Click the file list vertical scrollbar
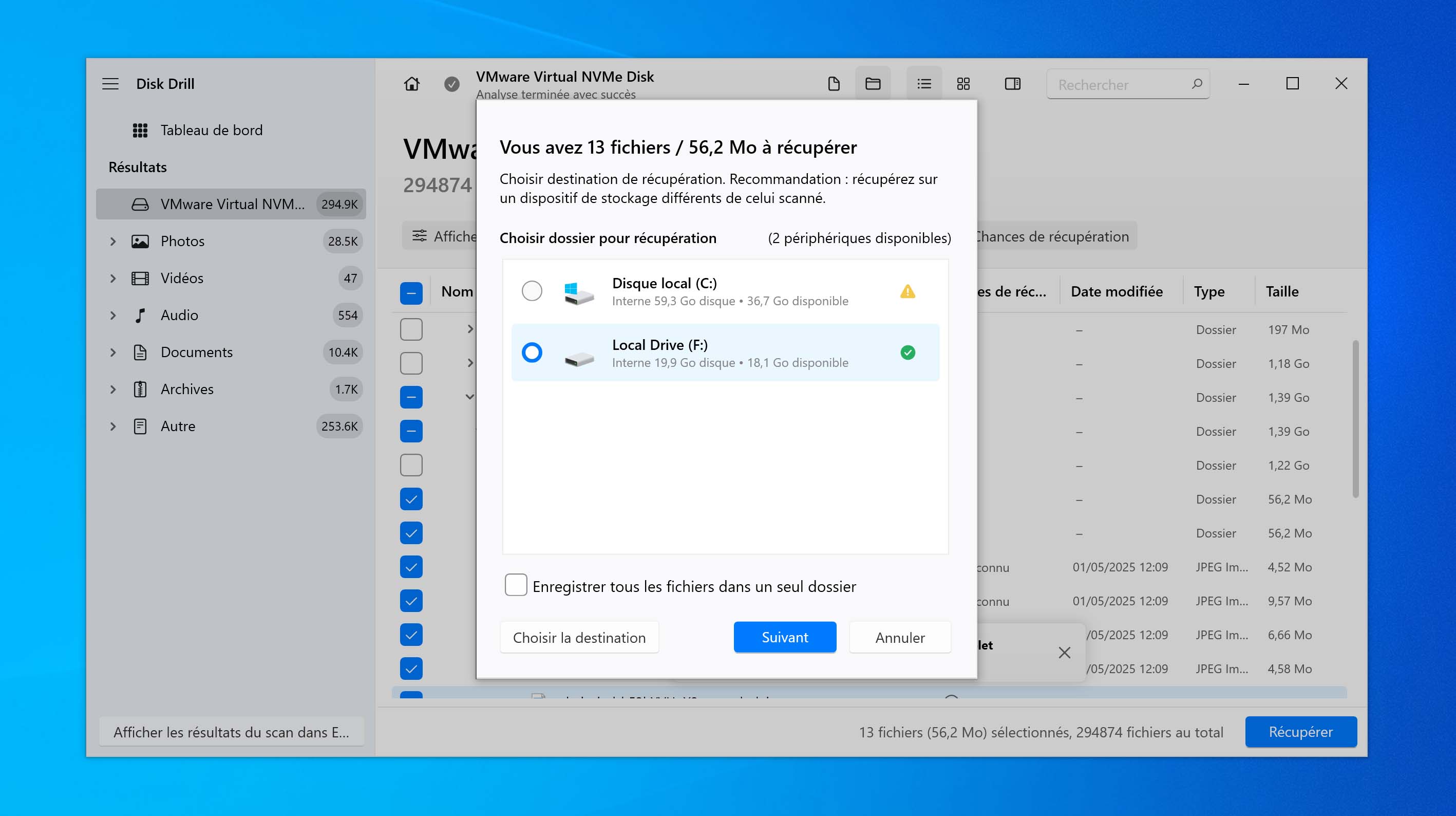 1355,418
